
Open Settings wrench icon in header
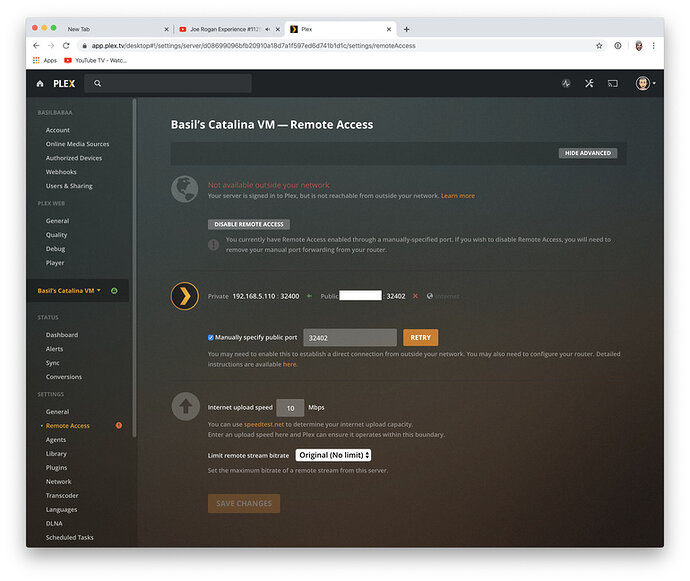(589, 83)
